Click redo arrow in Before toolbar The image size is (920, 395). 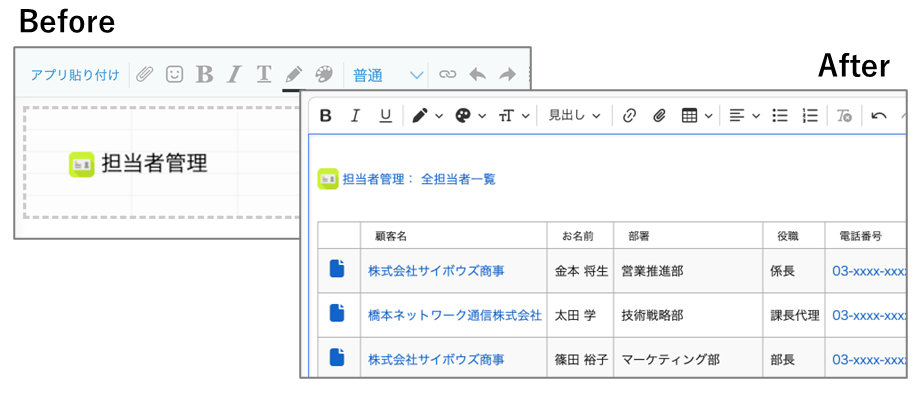point(507,74)
